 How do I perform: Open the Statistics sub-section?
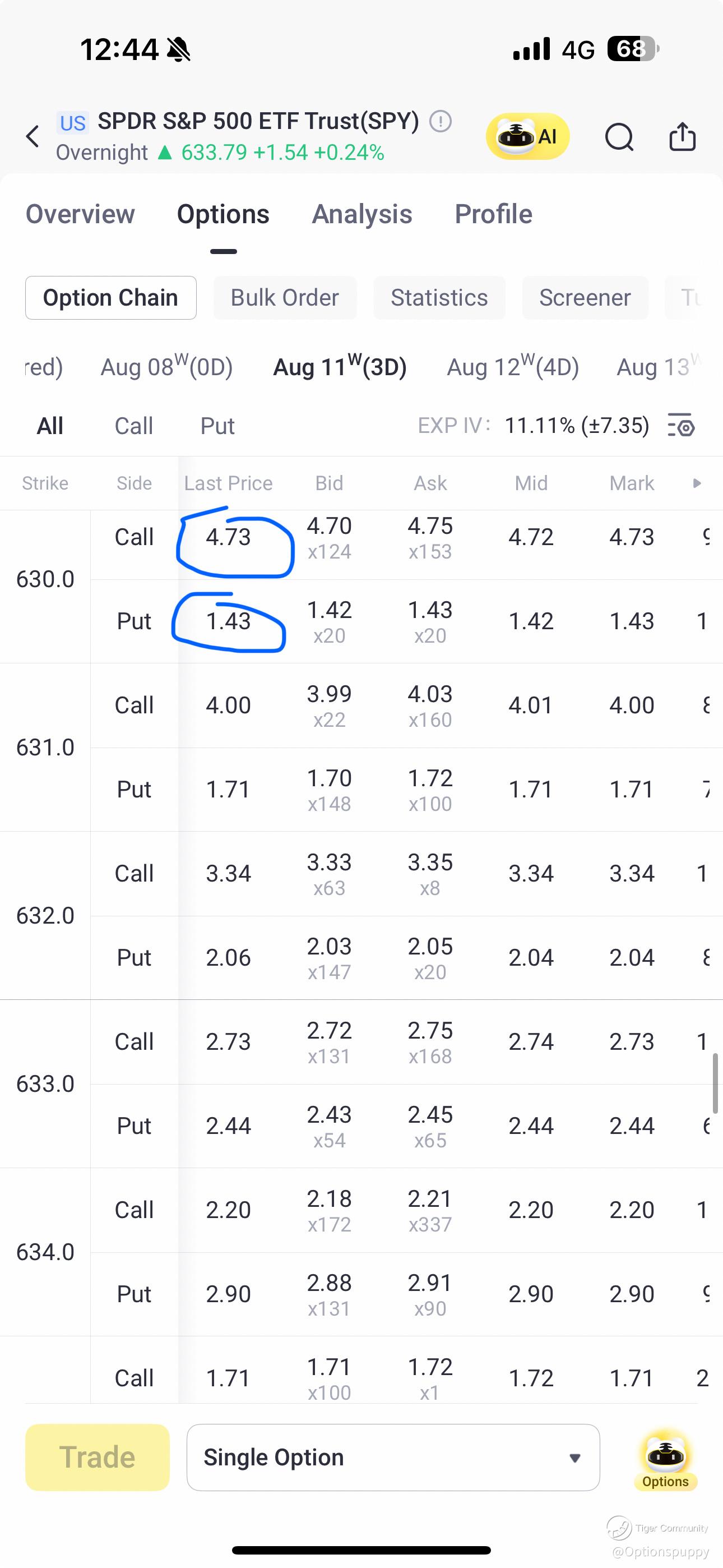coord(439,298)
